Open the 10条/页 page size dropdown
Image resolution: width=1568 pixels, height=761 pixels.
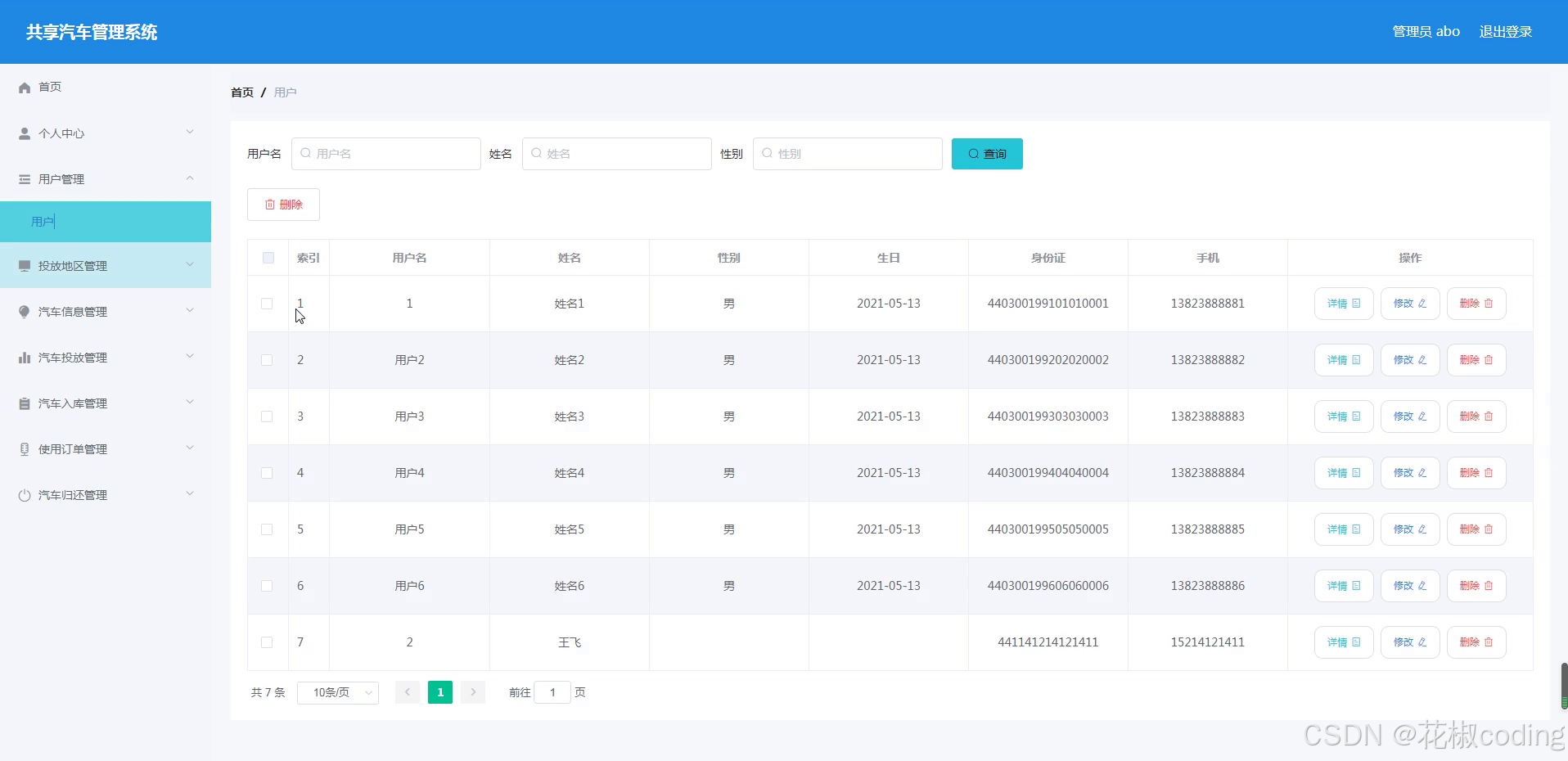coord(338,692)
